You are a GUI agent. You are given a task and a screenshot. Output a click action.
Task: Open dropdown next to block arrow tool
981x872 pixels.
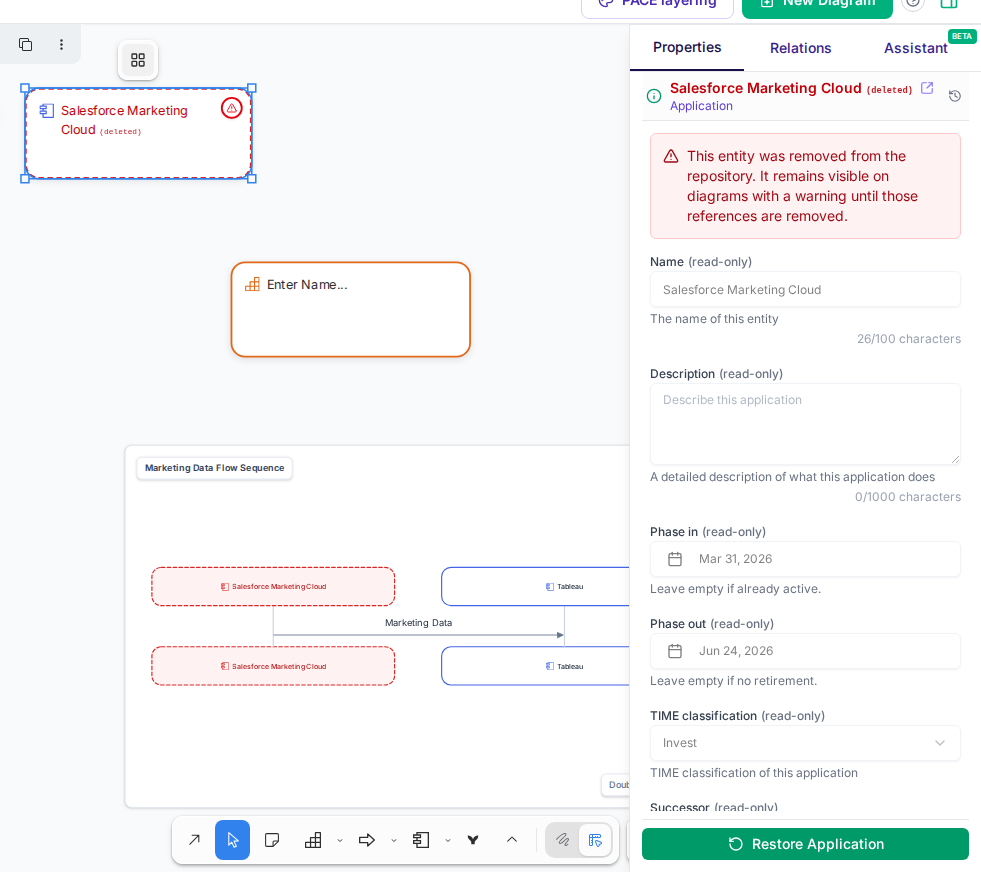[394, 840]
